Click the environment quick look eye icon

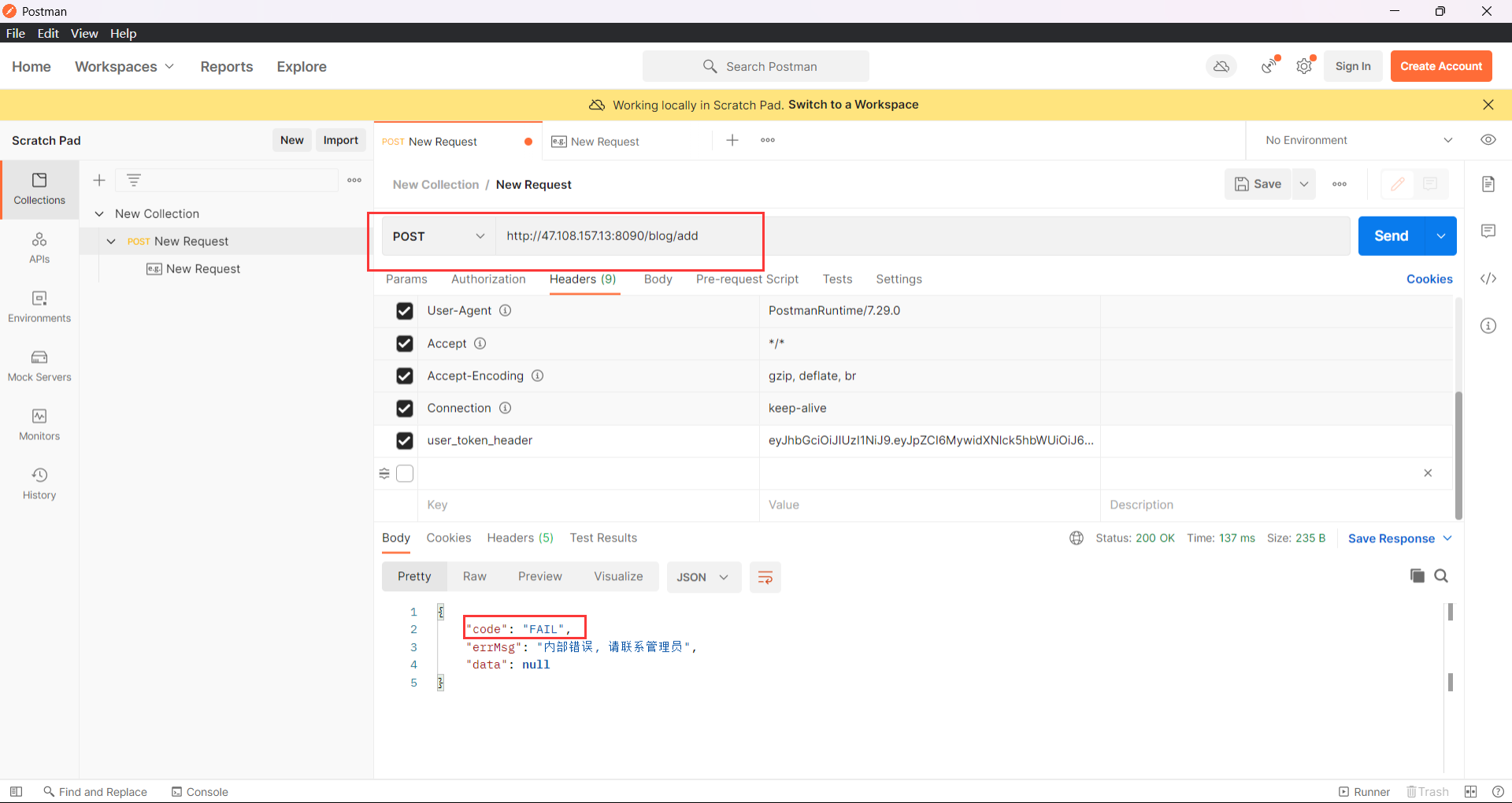tap(1488, 140)
